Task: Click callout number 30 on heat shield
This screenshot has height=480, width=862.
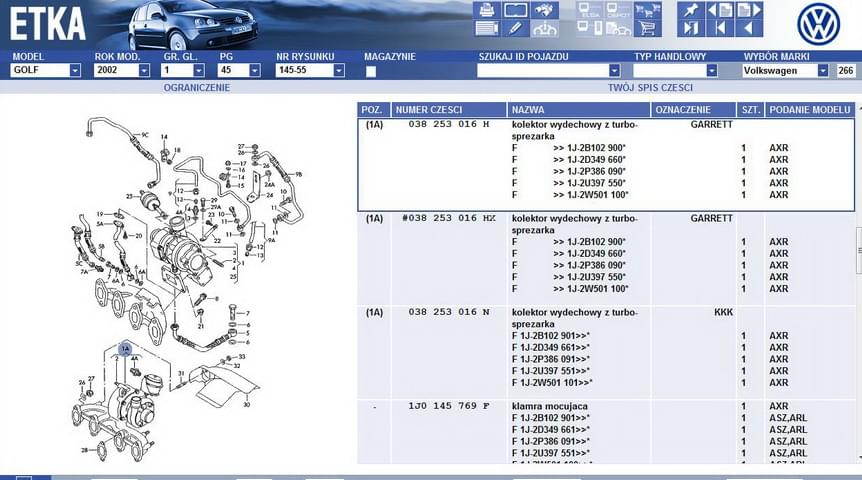Action: [247, 405]
